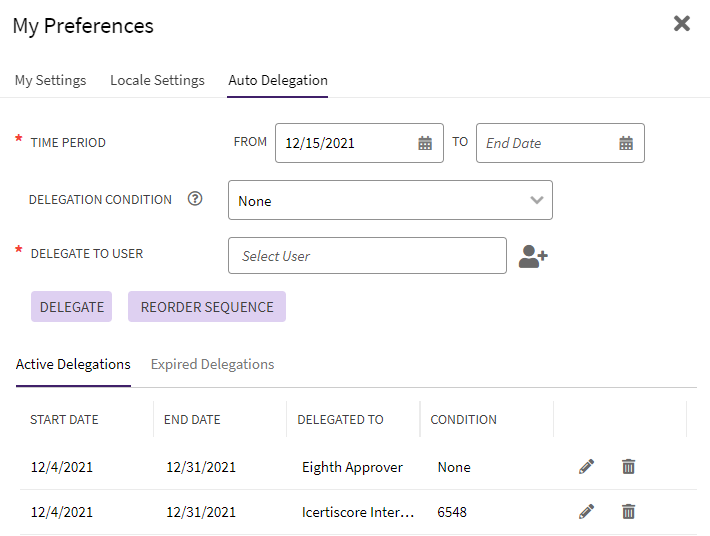Click the Reorder Sequence button

pyautogui.click(x=207, y=307)
